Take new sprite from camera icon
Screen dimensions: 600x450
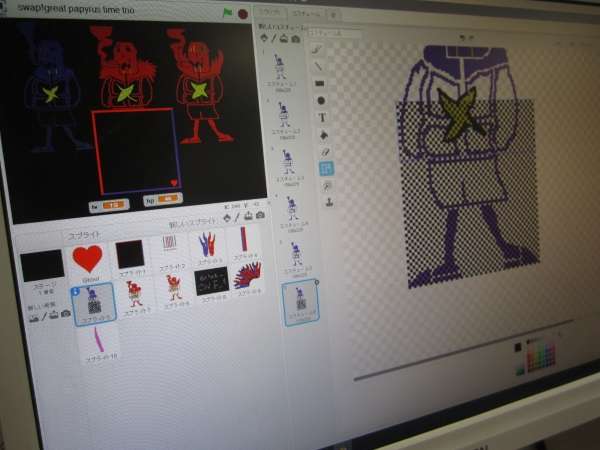260,215
